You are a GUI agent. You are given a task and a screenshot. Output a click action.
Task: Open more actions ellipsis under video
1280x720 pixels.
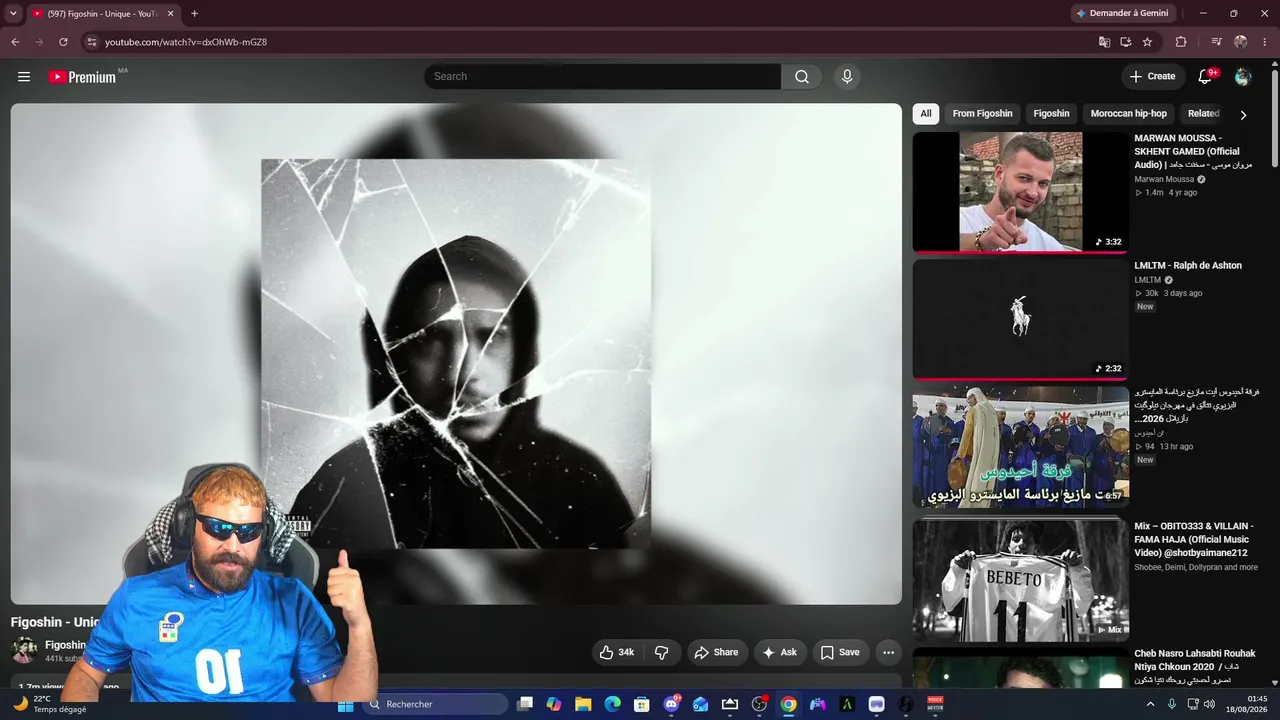pyautogui.click(x=888, y=652)
